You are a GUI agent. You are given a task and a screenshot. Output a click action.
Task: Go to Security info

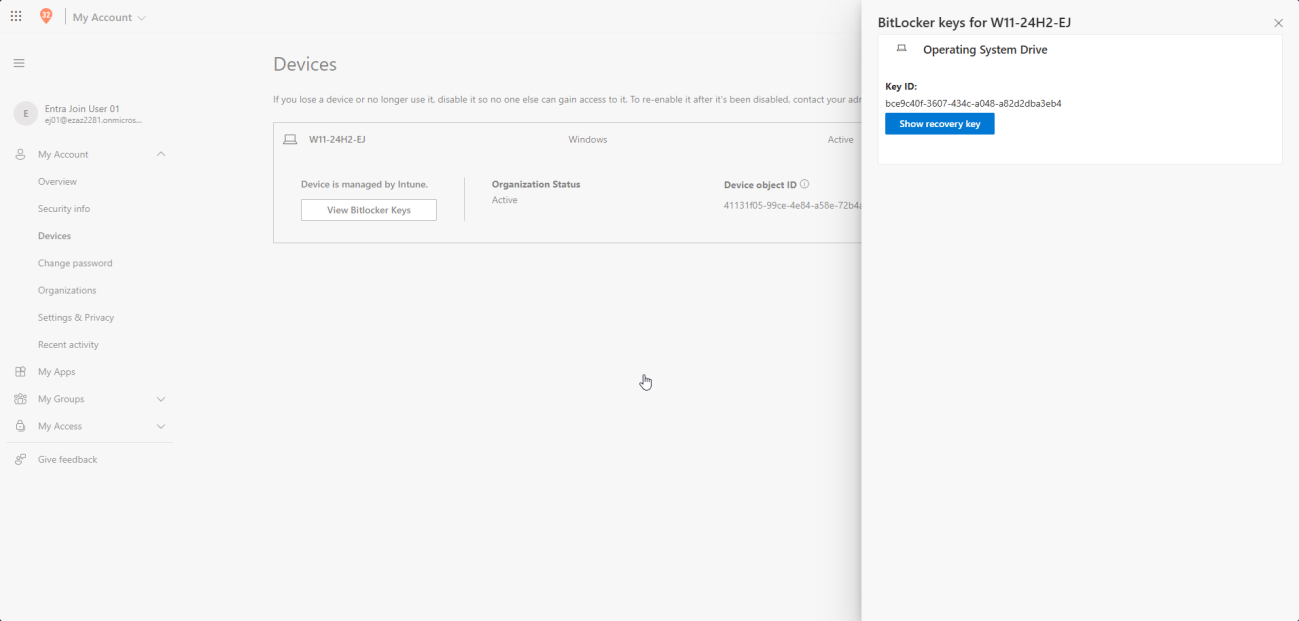[64, 209]
